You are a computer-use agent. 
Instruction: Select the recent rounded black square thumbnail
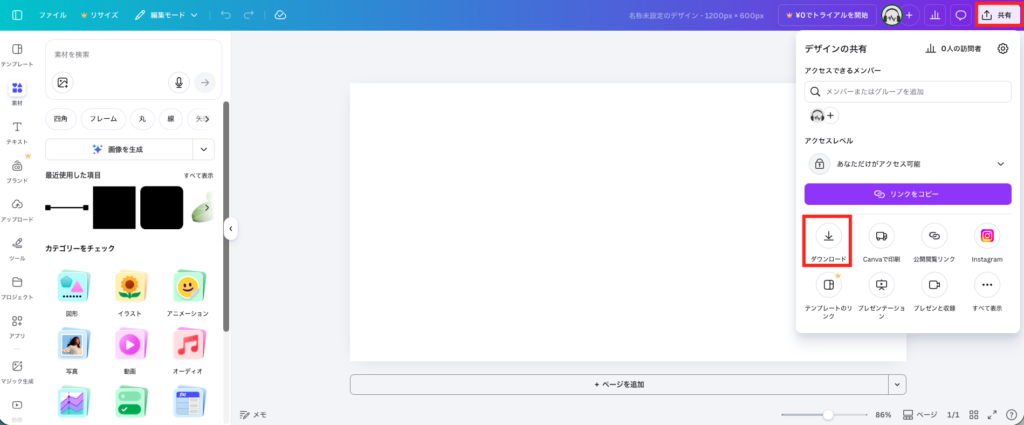pos(162,208)
